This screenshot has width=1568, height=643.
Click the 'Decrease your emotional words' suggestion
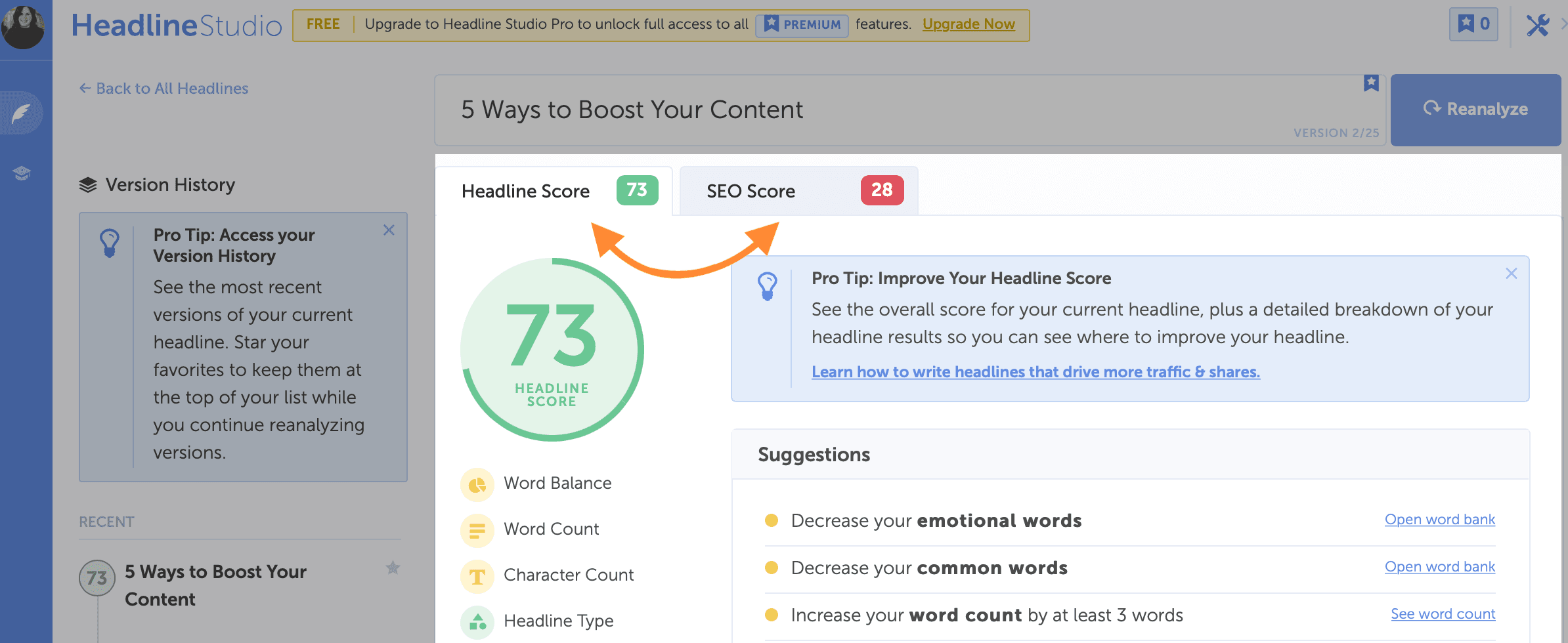click(936, 521)
